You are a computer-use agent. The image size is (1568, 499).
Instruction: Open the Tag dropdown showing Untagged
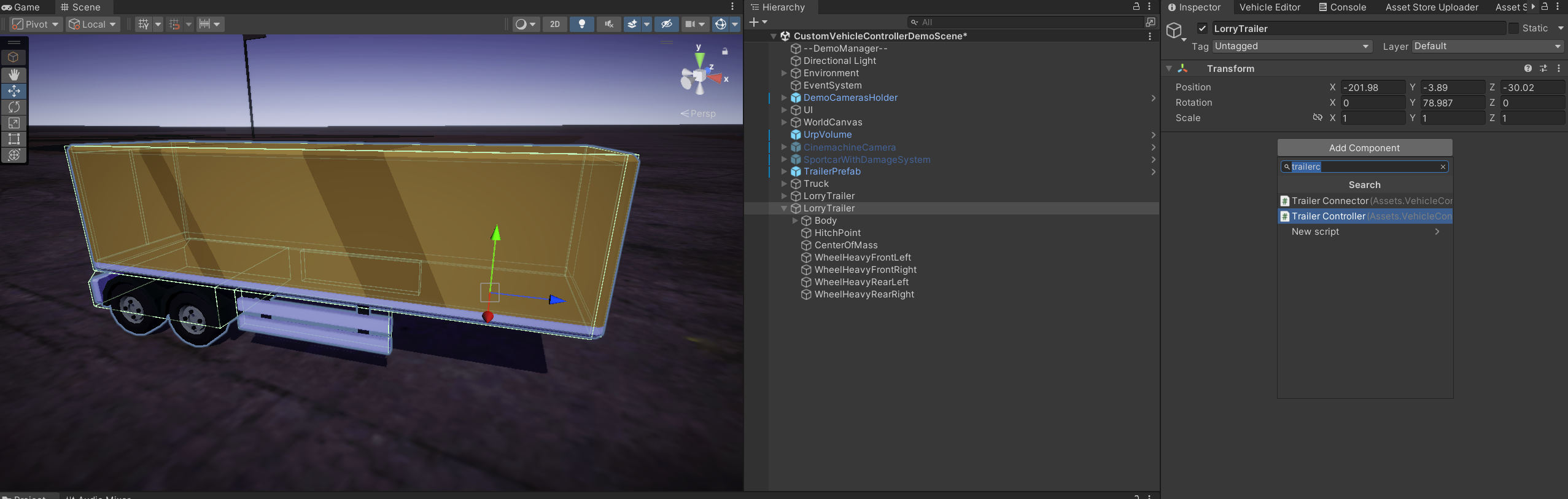(1291, 46)
